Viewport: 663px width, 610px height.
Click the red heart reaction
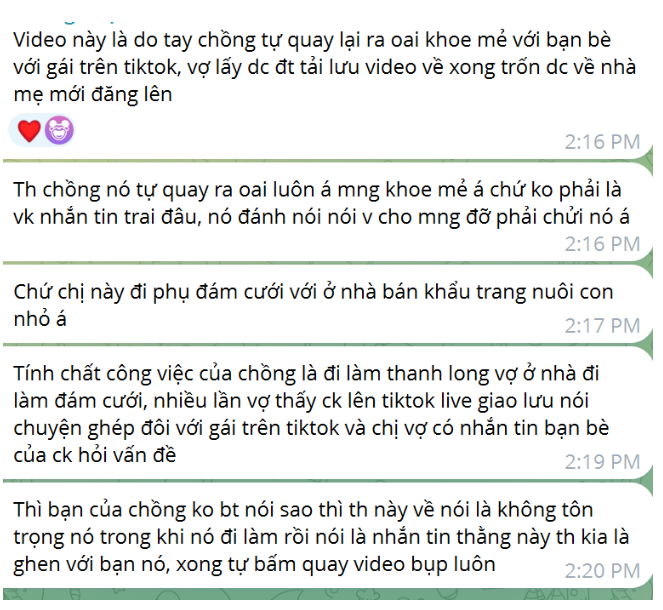(29, 131)
